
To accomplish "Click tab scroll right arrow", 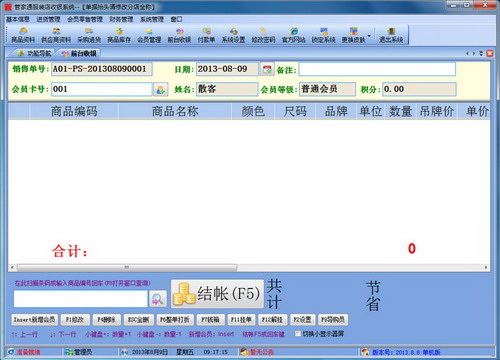I will tap(474, 53).
